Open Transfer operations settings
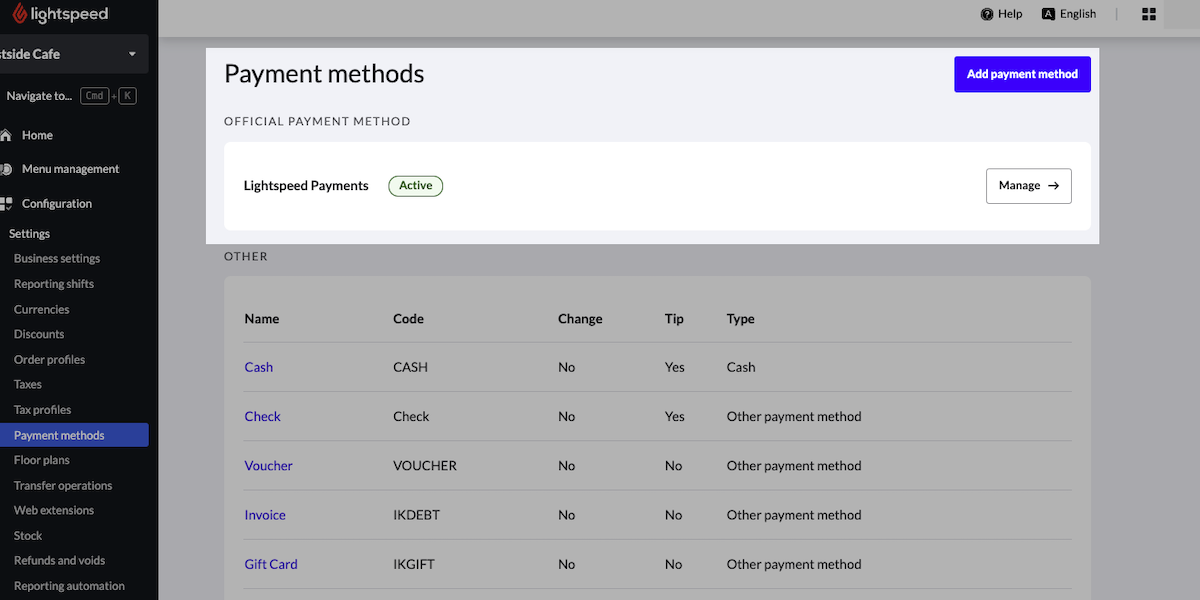The image size is (1200, 600). point(63,485)
